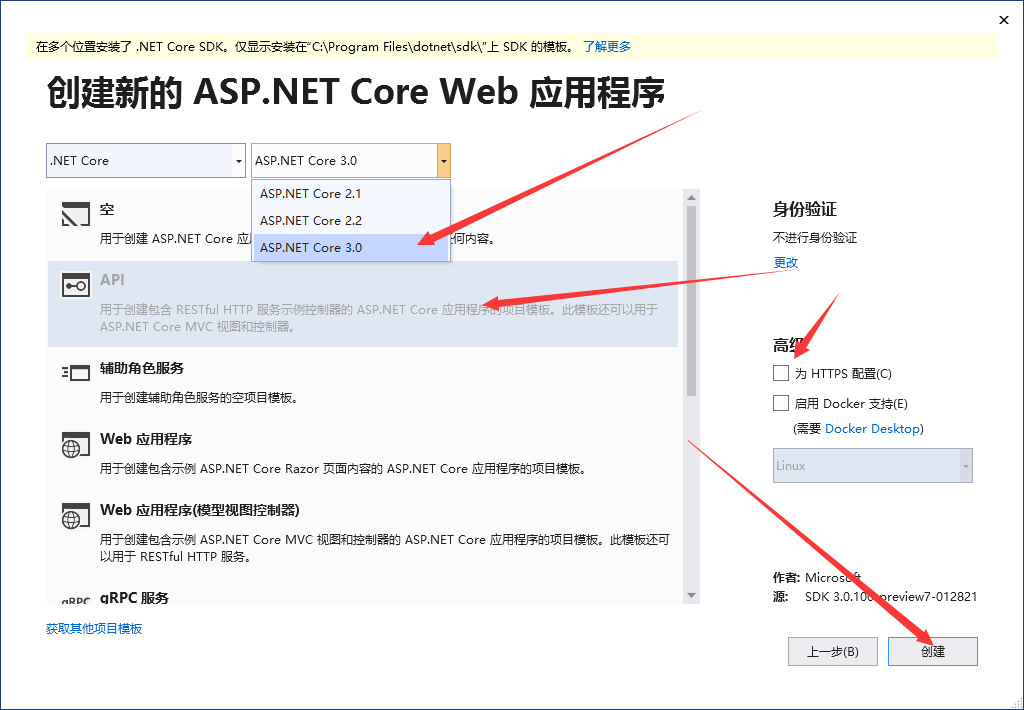Image resolution: width=1024 pixels, height=710 pixels.
Task: Open the .NET Core framework dropdown
Action: point(146,161)
